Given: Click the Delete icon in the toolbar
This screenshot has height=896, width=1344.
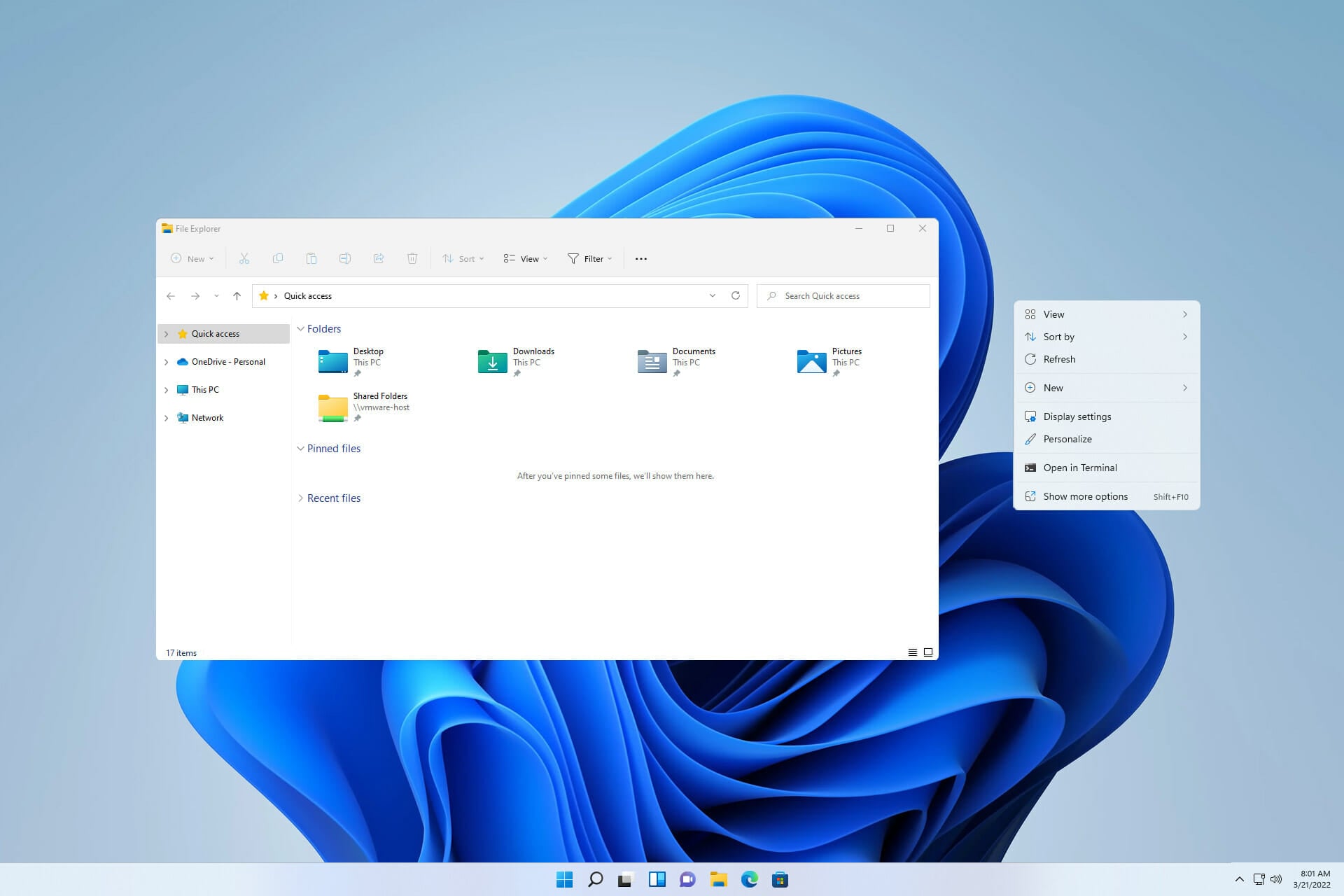Looking at the screenshot, I should point(412,258).
